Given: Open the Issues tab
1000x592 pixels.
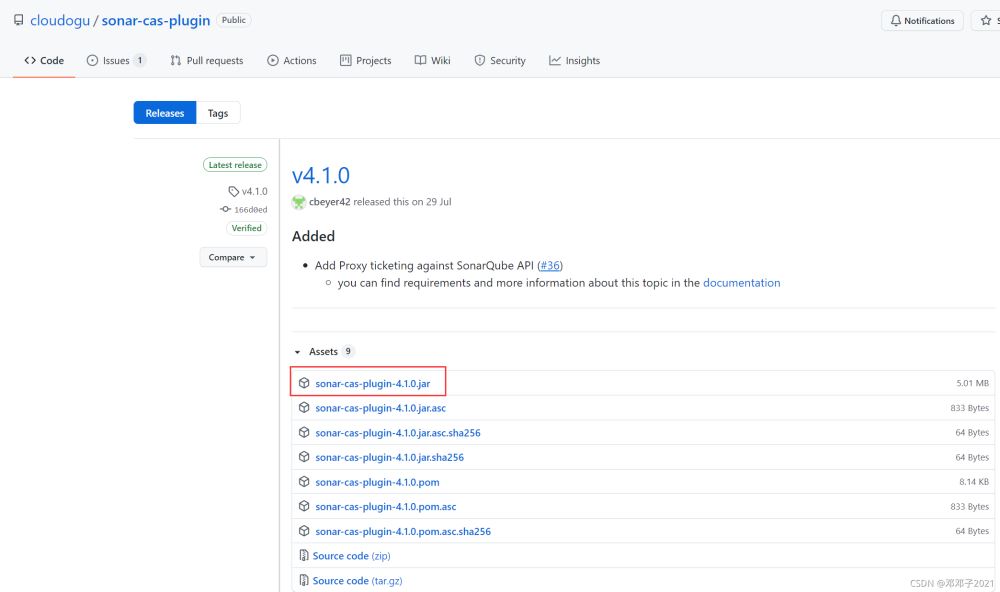Looking at the screenshot, I should pos(116,61).
